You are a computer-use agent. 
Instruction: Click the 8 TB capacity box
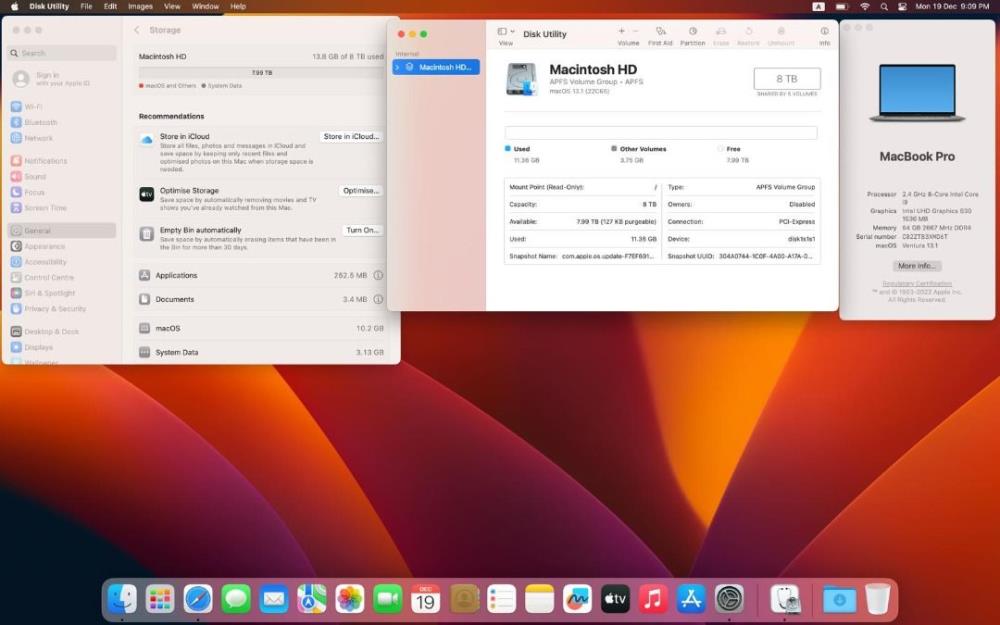787,79
